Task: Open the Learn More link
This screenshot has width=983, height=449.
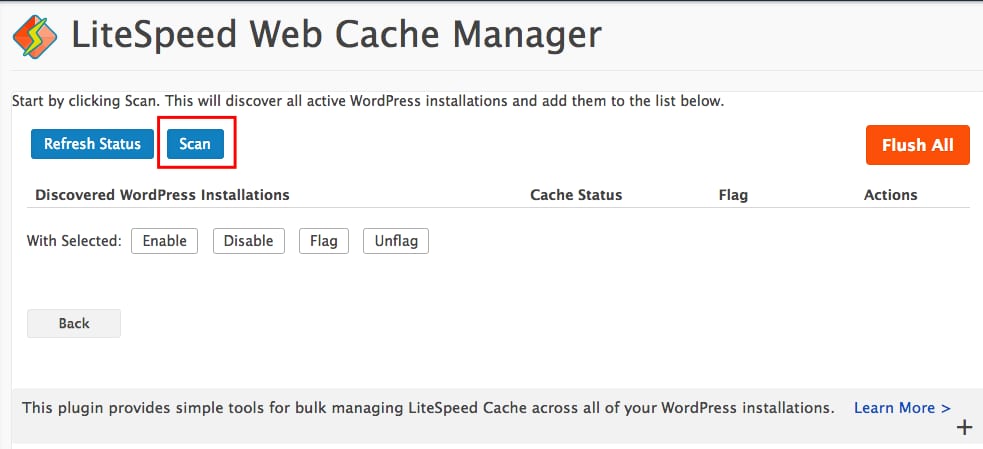Action: click(901, 408)
